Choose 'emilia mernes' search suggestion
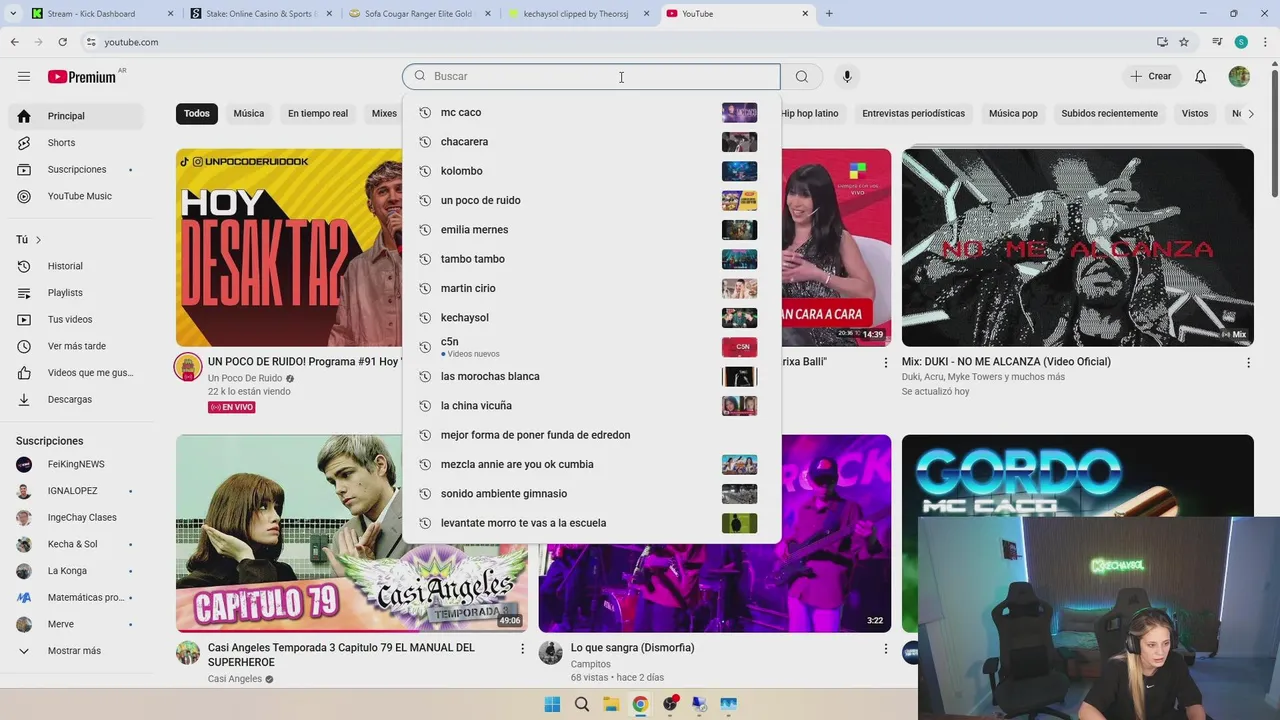 590,230
